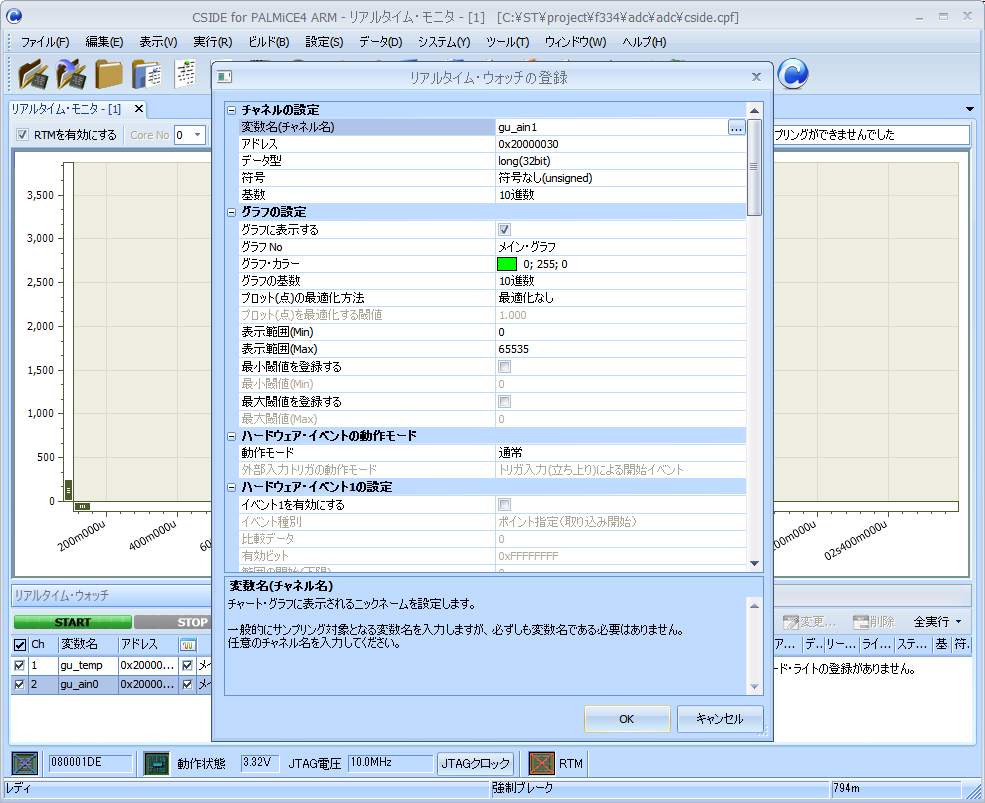Open the 編集(E) menu

coord(104,42)
